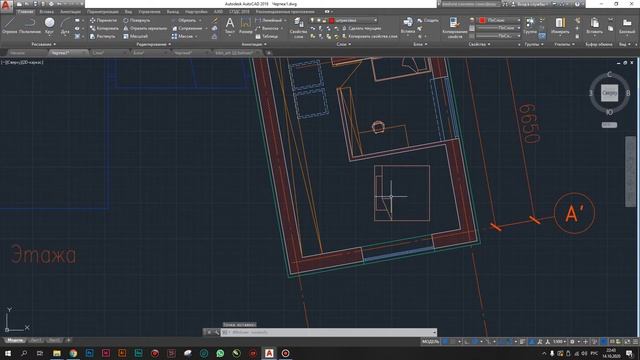
Task: Click the Перенести (Move) tool
Action: coord(103,20)
